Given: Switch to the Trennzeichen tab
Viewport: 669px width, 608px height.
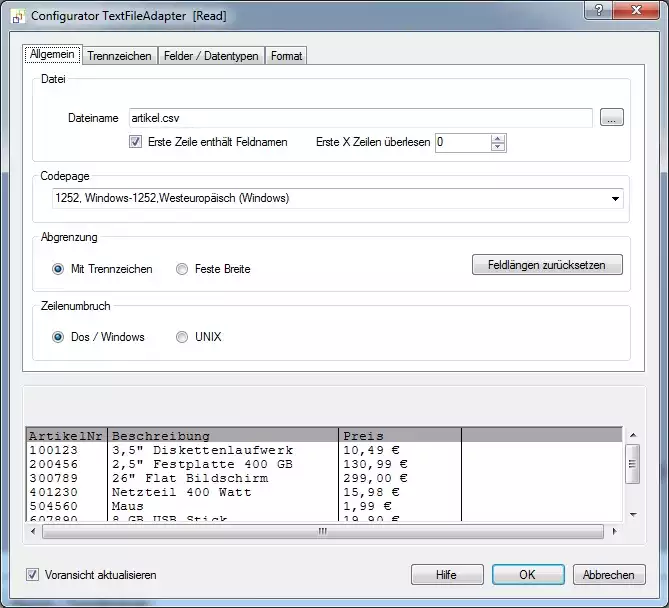Looking at the screenshot, I should (x=119, y=56).
